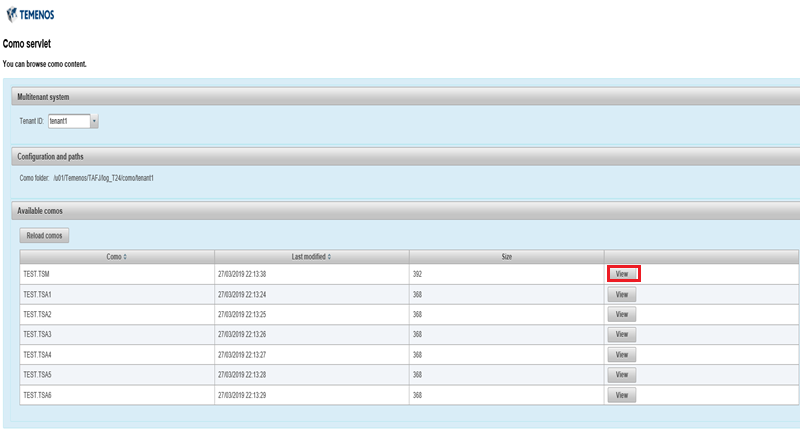This screenshot has height=439, width=800.
Task: View the TEST.TSA6 como
Action: [x=622, y=394]
